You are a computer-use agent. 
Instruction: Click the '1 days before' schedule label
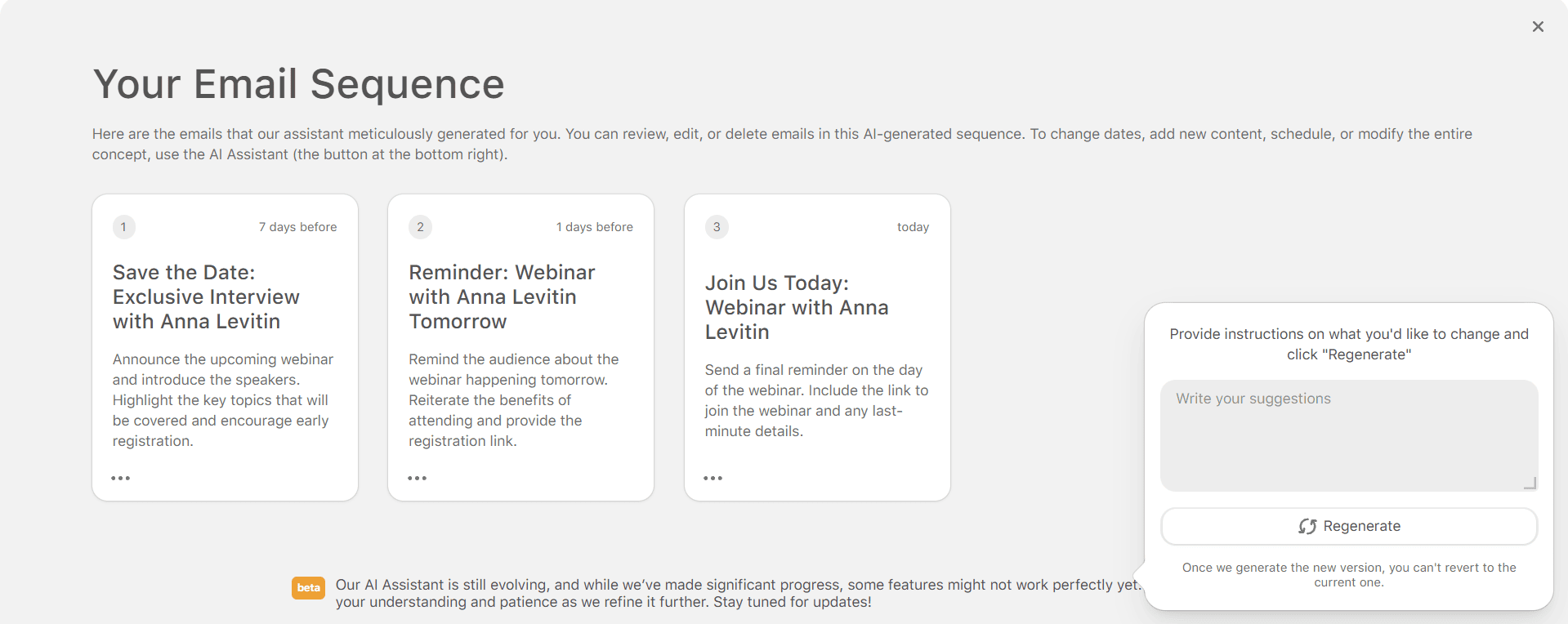[594, 227]
